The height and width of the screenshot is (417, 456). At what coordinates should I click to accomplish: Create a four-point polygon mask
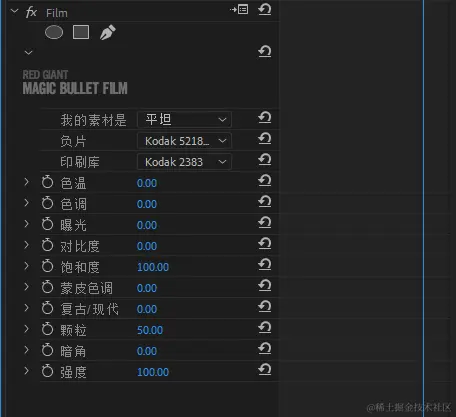coord(81,32)
